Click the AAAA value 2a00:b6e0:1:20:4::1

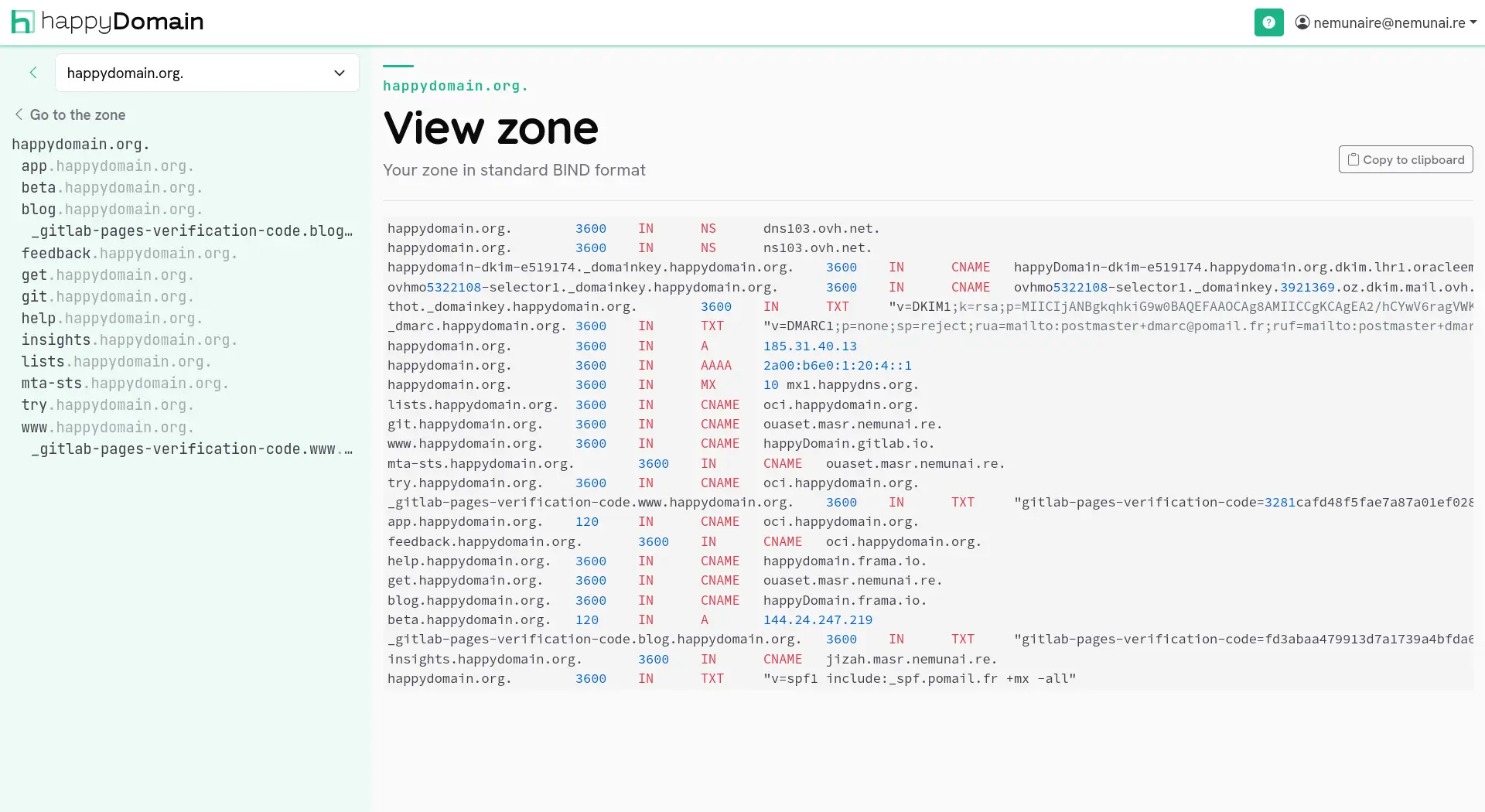pyautogui.click(x=837, y=365)
